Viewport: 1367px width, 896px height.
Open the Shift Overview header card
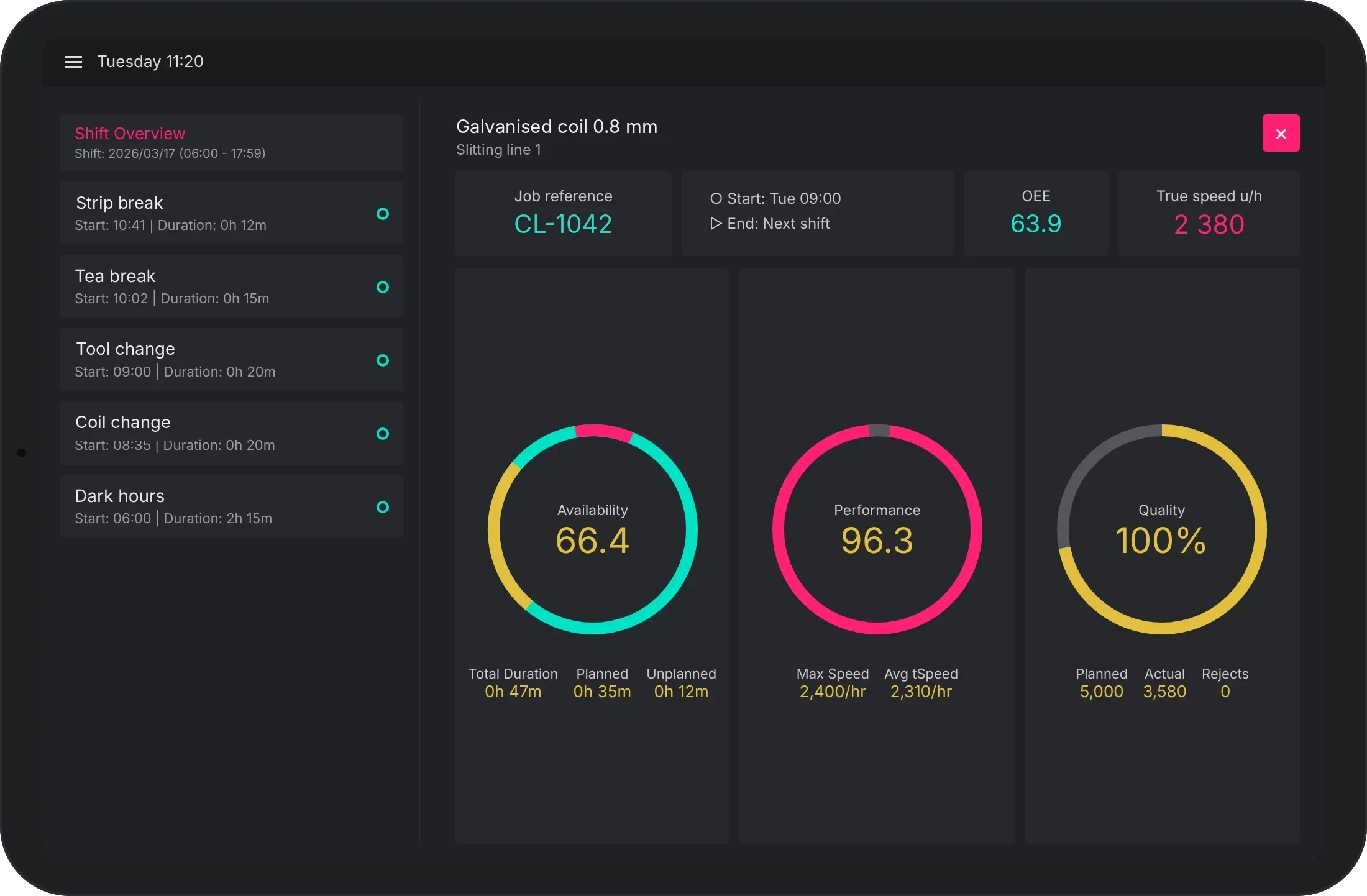coord(231,143)
